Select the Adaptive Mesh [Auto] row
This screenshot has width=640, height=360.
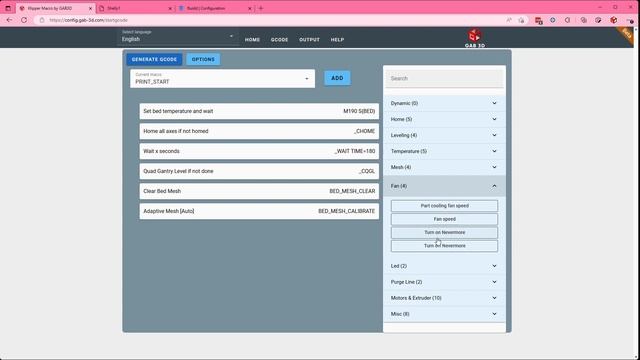[259, 211]
